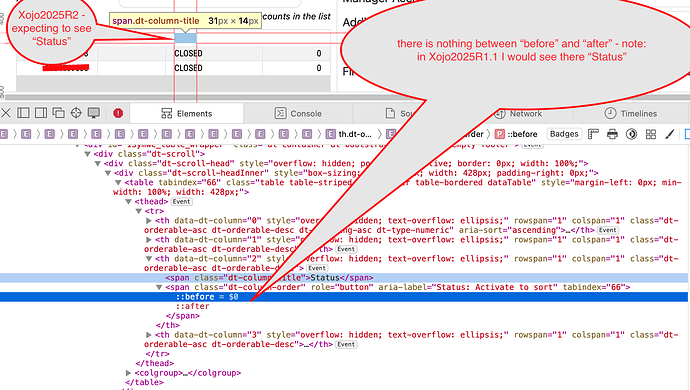The image size is (690, 390).
Task: Select closing </table> tag line
Action: pos(144,383)
